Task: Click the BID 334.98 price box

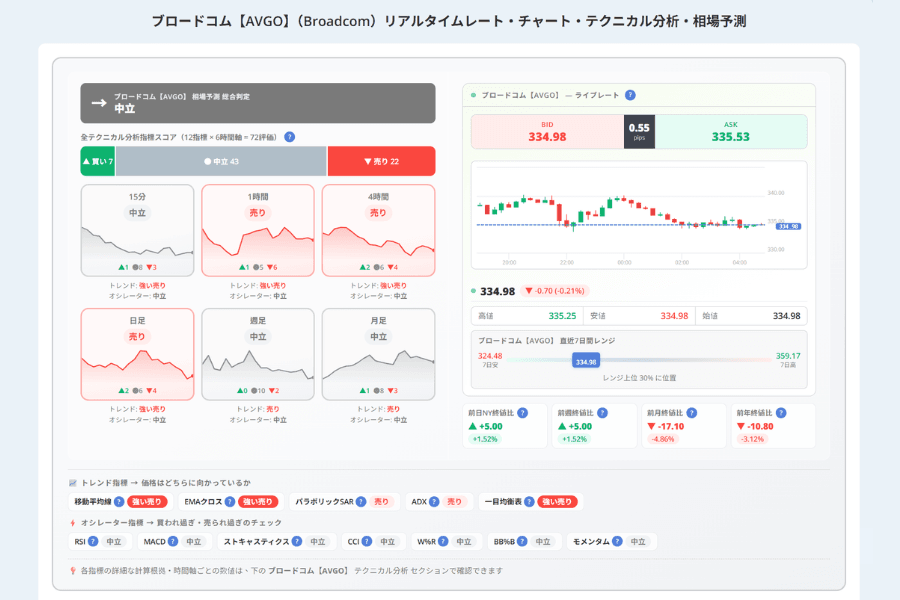Action: 548,132
